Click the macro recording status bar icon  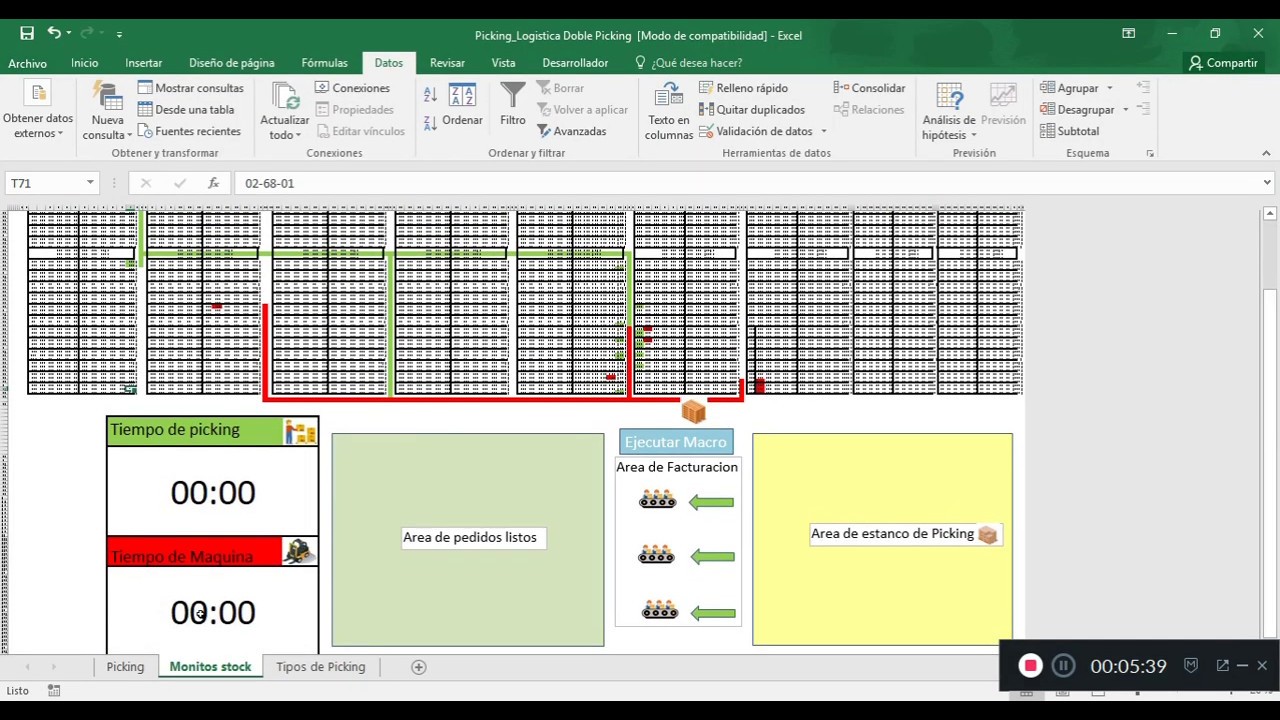pos(54,691)
